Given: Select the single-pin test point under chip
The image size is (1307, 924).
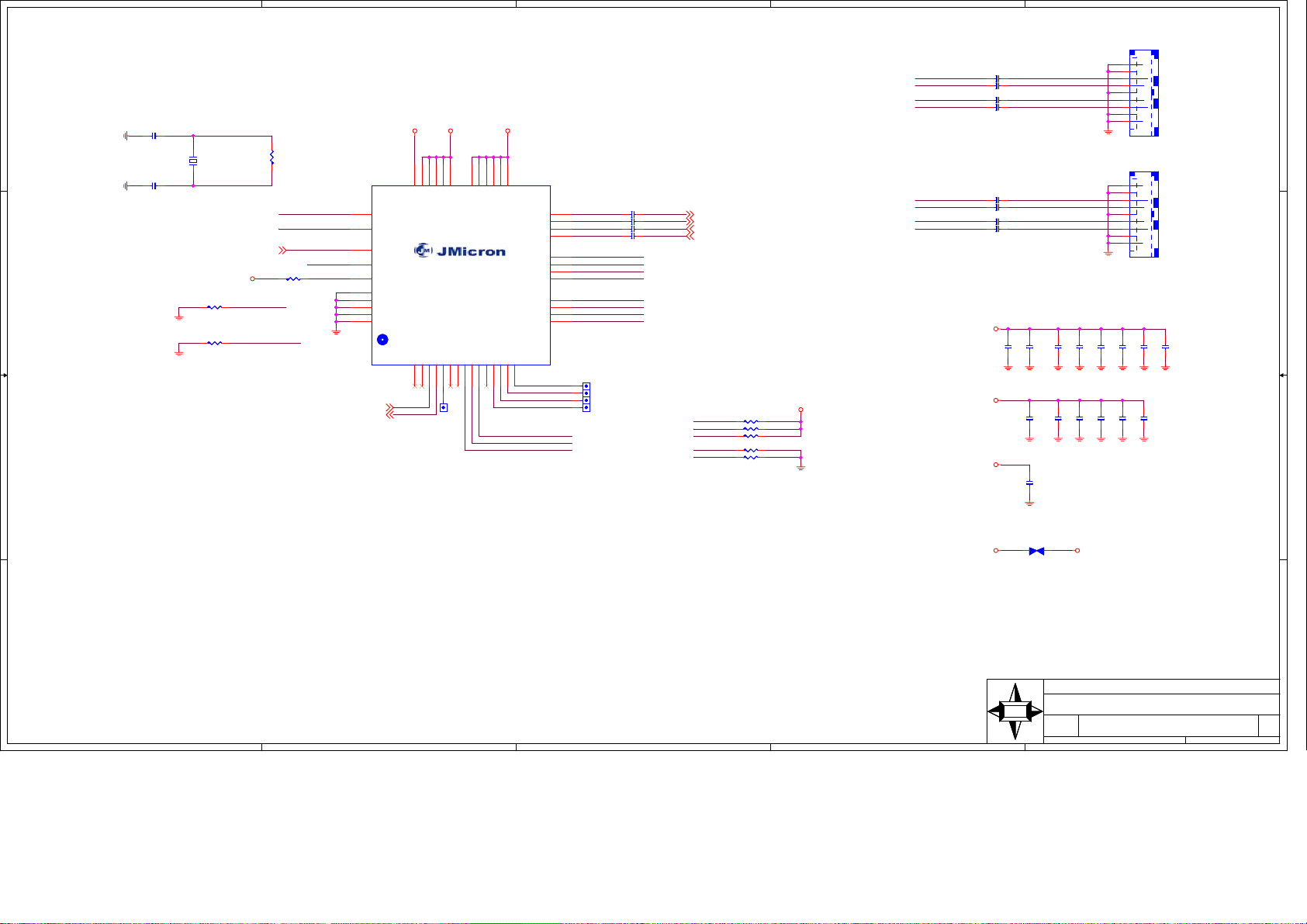Looking at the screenshot, I should (x=444, y=407).
